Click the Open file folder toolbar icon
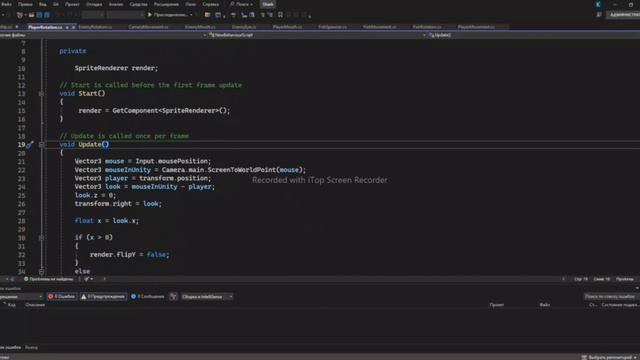Image resolution: width=640 pixels, height=360 pixels. [x=31, y=15]
